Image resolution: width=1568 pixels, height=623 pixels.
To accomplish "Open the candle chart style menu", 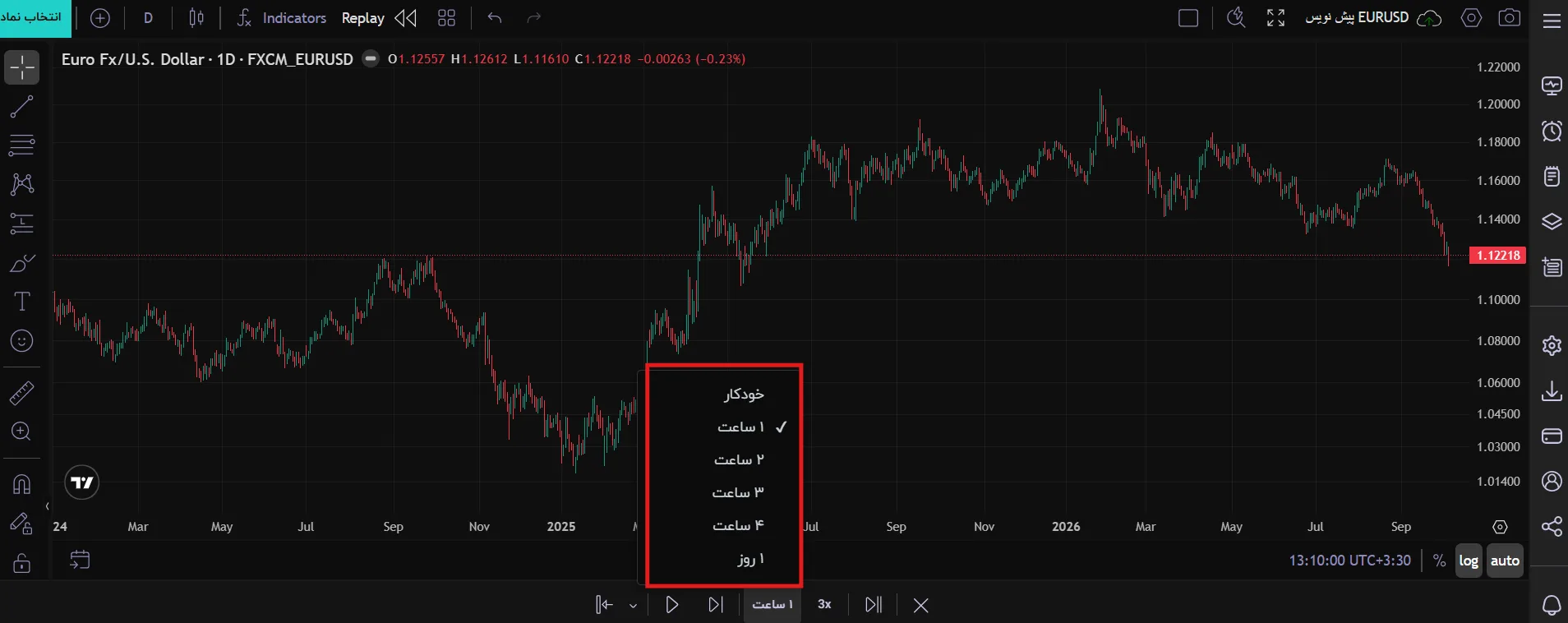I will coord(196,18).
